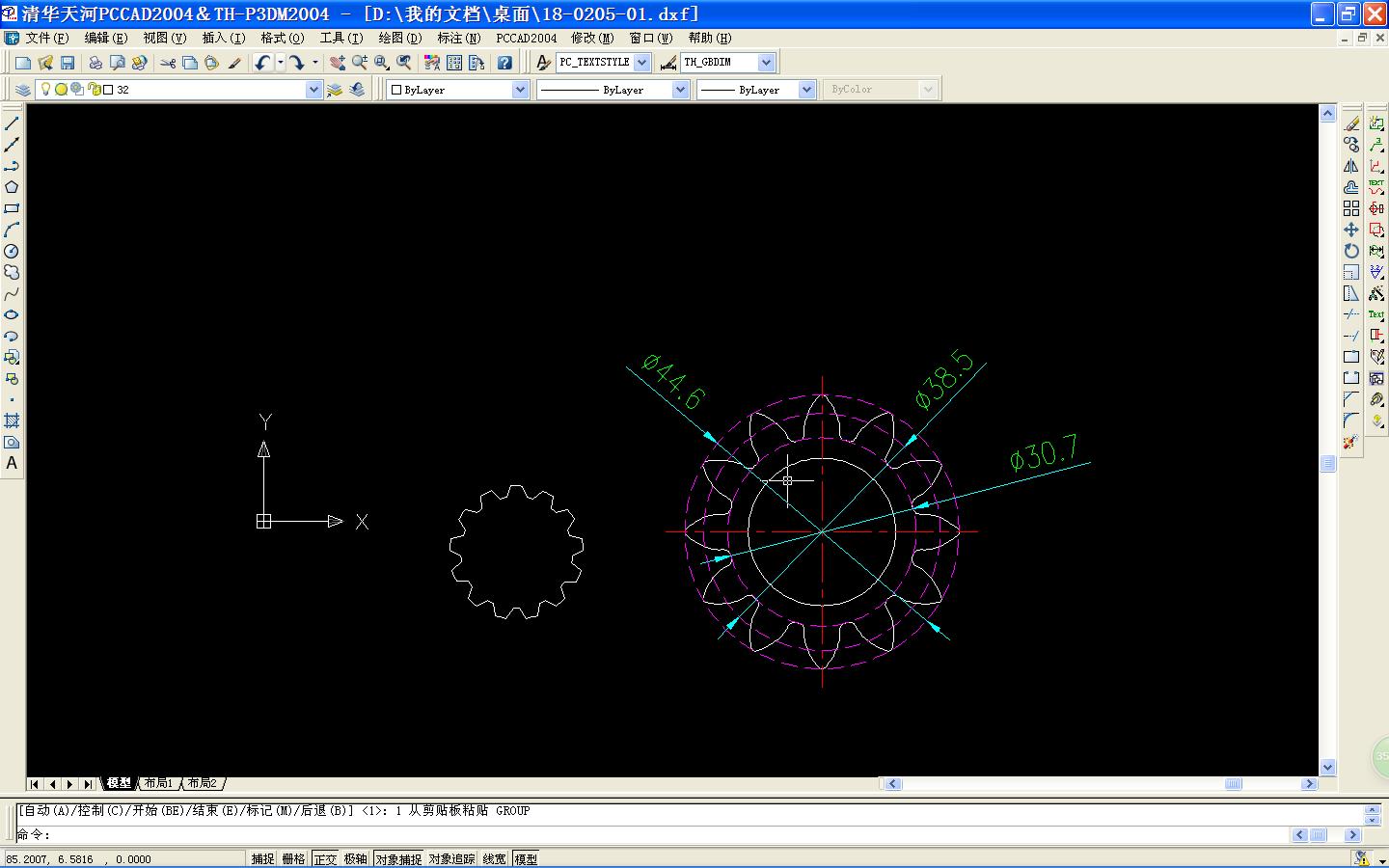Select the Polygon draw tool
This screenshot has height=868, width=1389.
pos(12,187)
